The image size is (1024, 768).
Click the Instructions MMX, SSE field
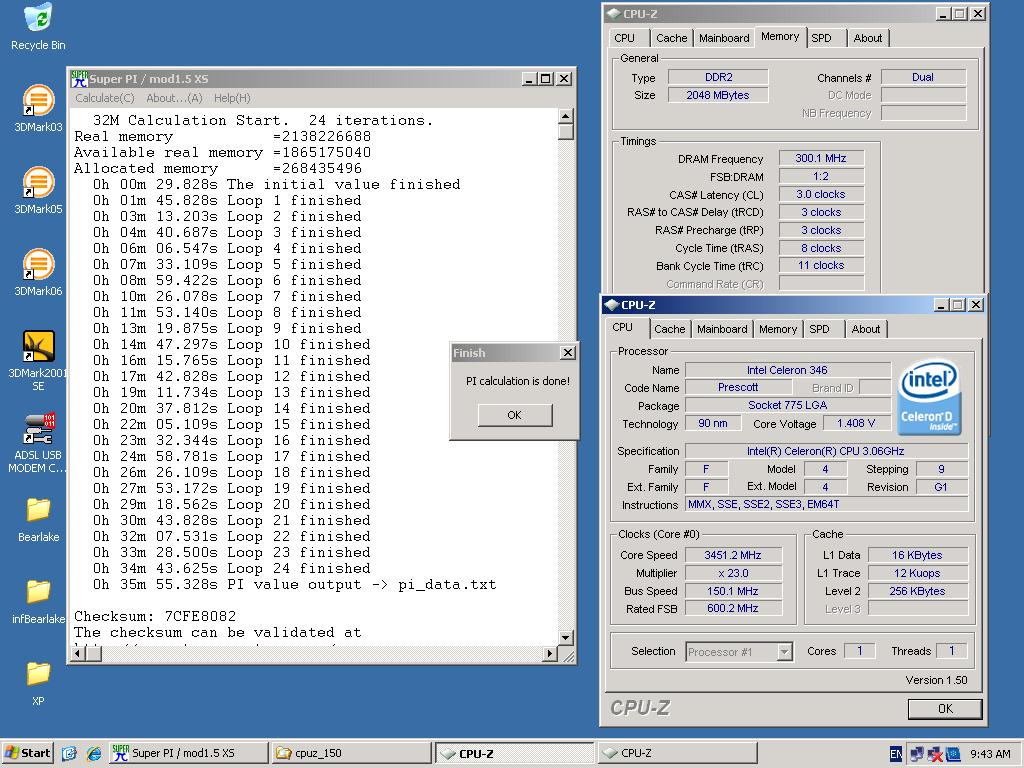pos(826,505)
